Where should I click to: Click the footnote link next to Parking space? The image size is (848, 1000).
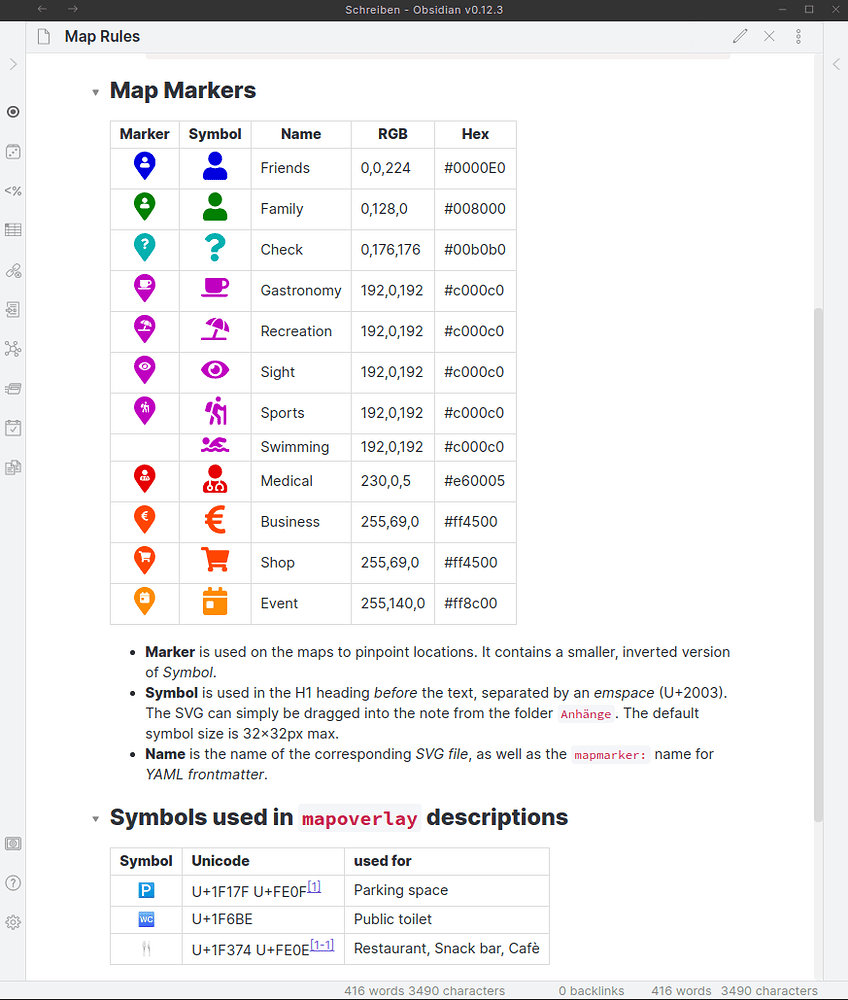point(314,884)
